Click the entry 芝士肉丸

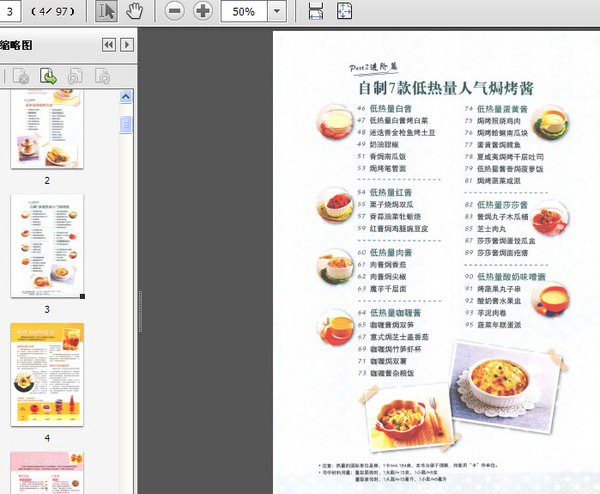click(x=491, y=229)
